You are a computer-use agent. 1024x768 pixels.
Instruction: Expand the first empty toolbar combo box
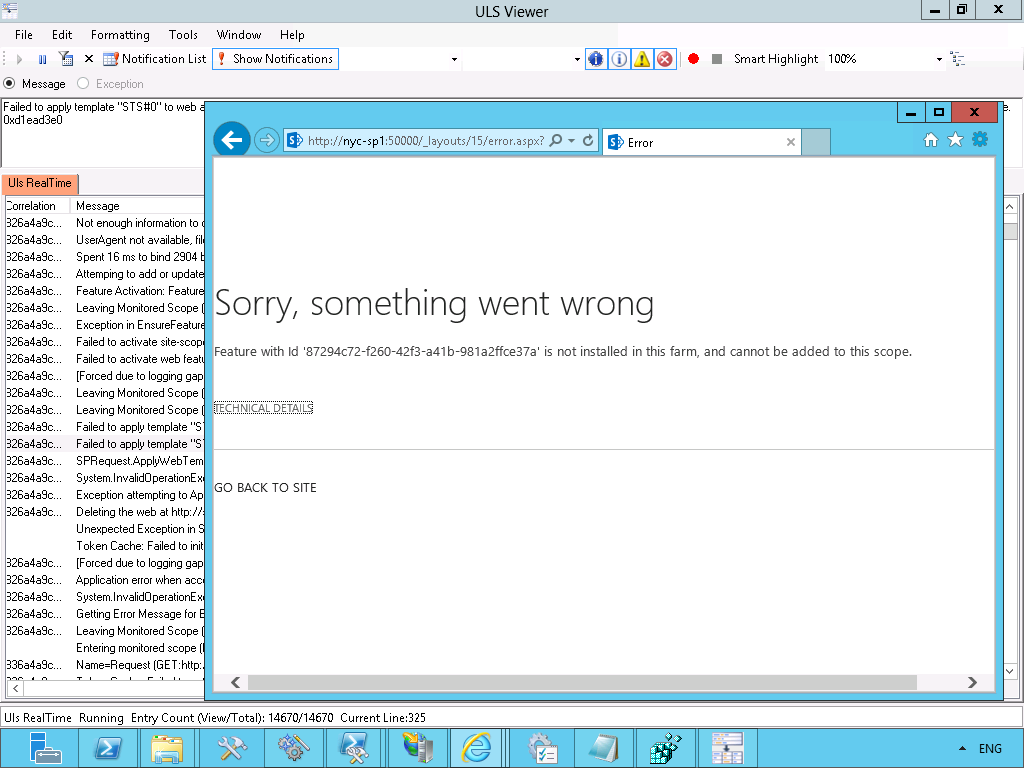point(455,59)
